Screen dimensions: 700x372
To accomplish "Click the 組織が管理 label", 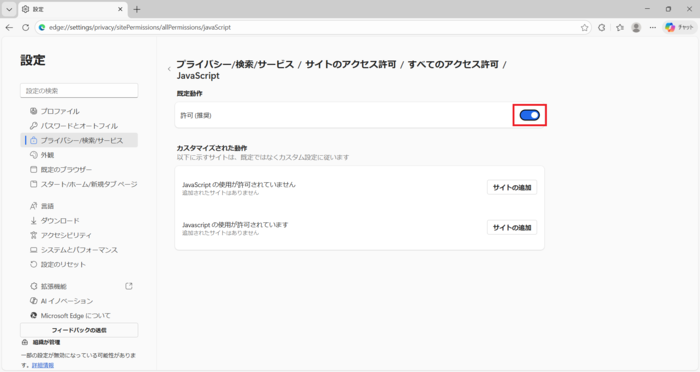I will pyautogui.click(x=46, y=342).
